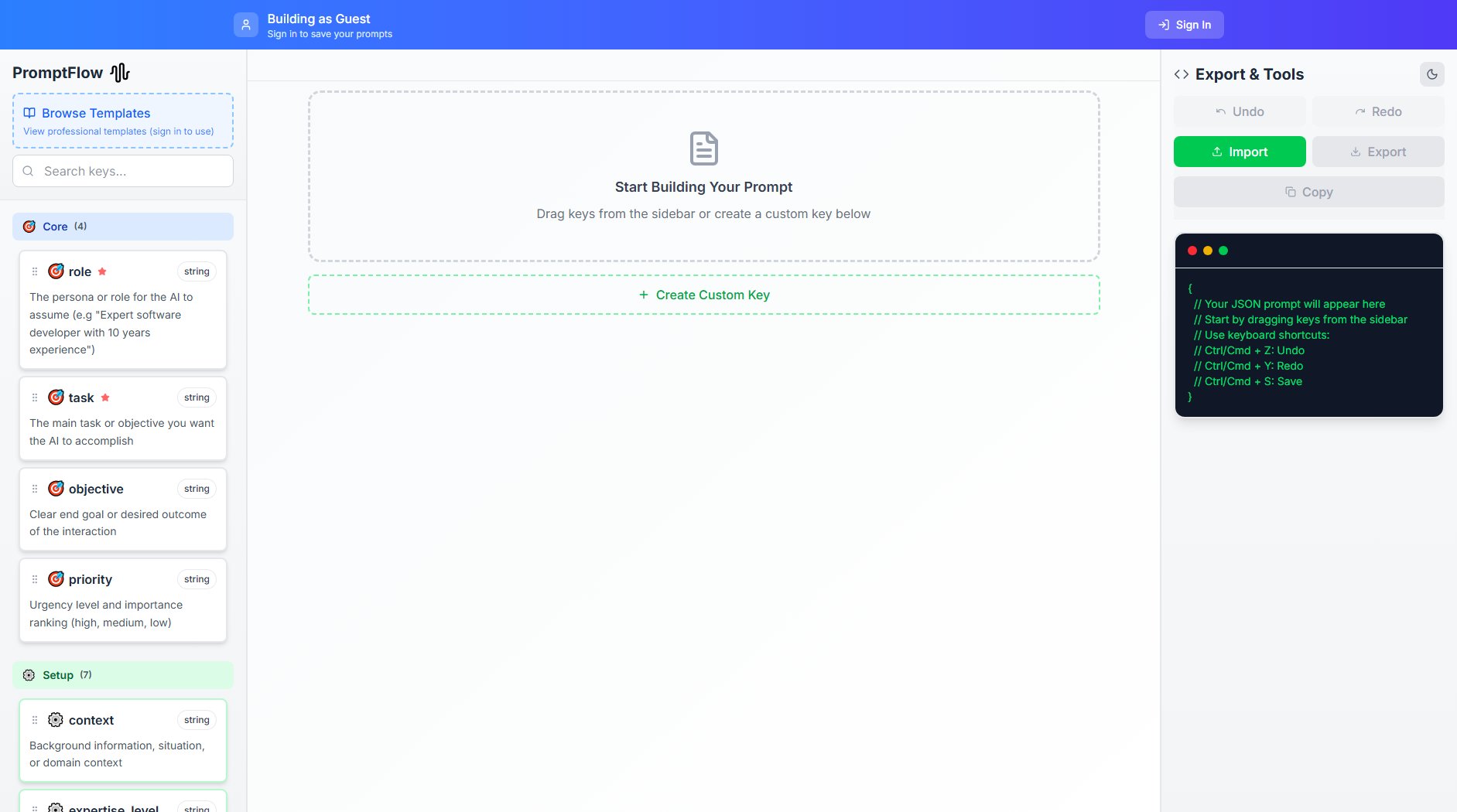Click the 'Building as Guest' heading
Image resolution: width=1457 pixels, height=812 pixels.
click(319, 19)
